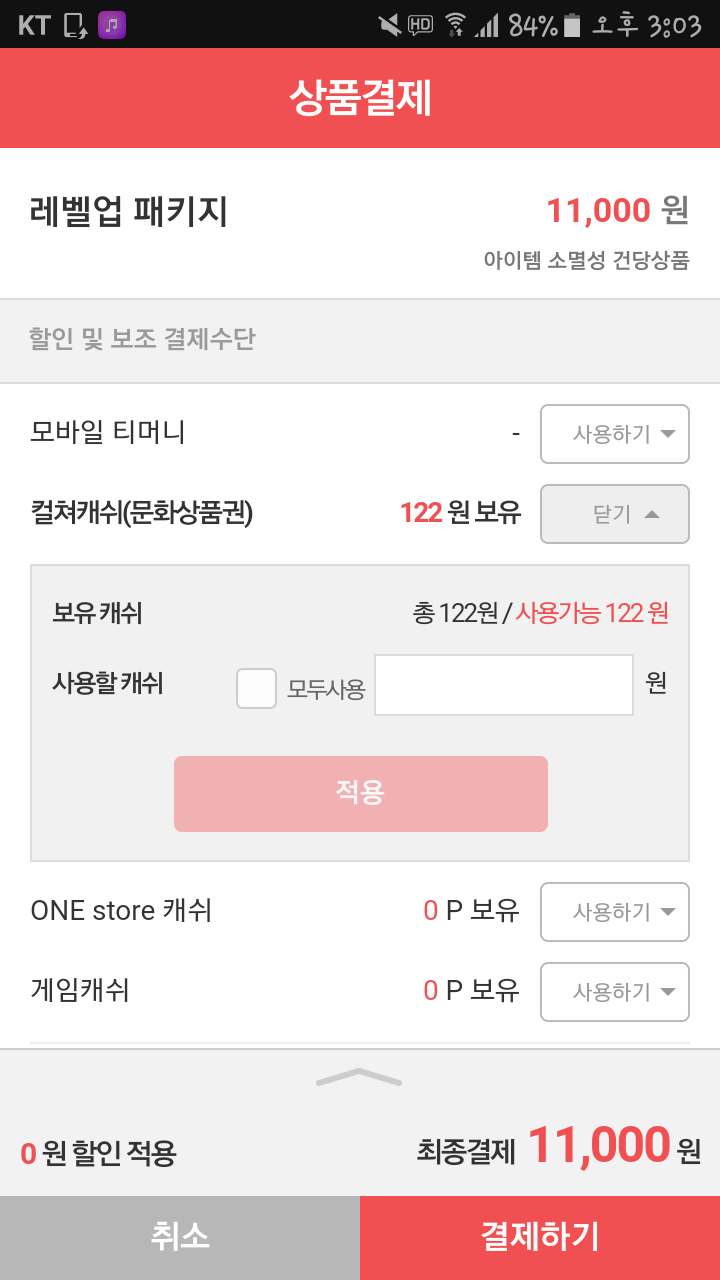Tap the muted sound status icon

[x=389, y=25]
